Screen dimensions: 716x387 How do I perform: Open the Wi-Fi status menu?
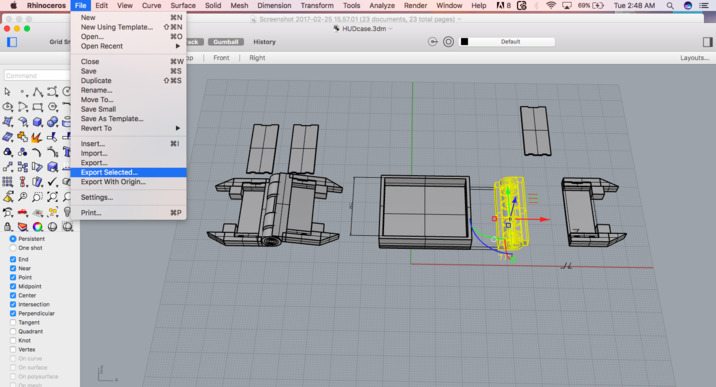point(551,5)
